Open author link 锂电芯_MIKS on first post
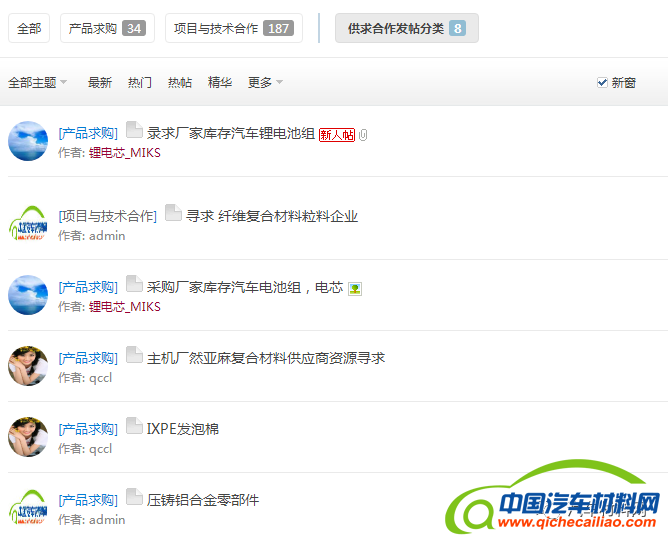Viewport: 668px width, 539px height. 125,153
